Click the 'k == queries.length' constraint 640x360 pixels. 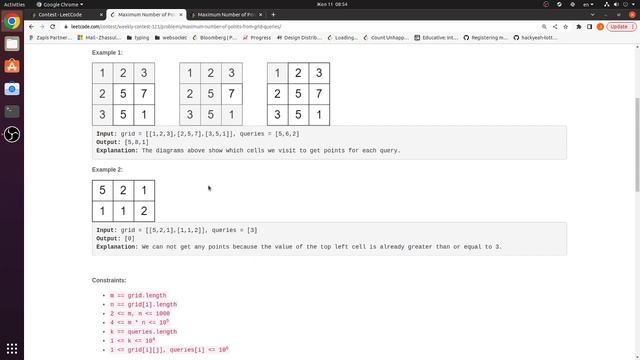[143, 332]
